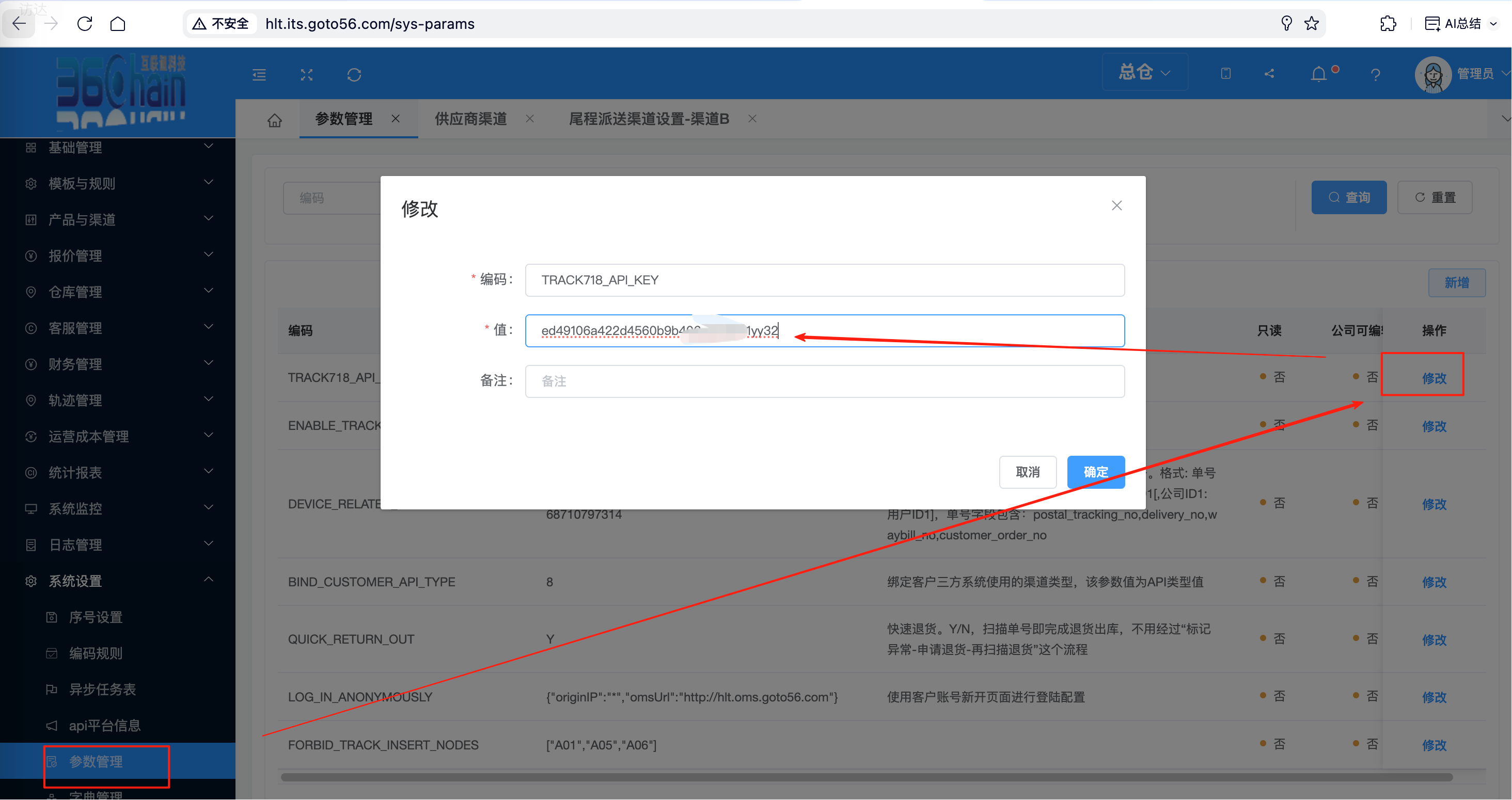Open the 序号设置 submenu item

pyautogui.click(x=117, y=617)
